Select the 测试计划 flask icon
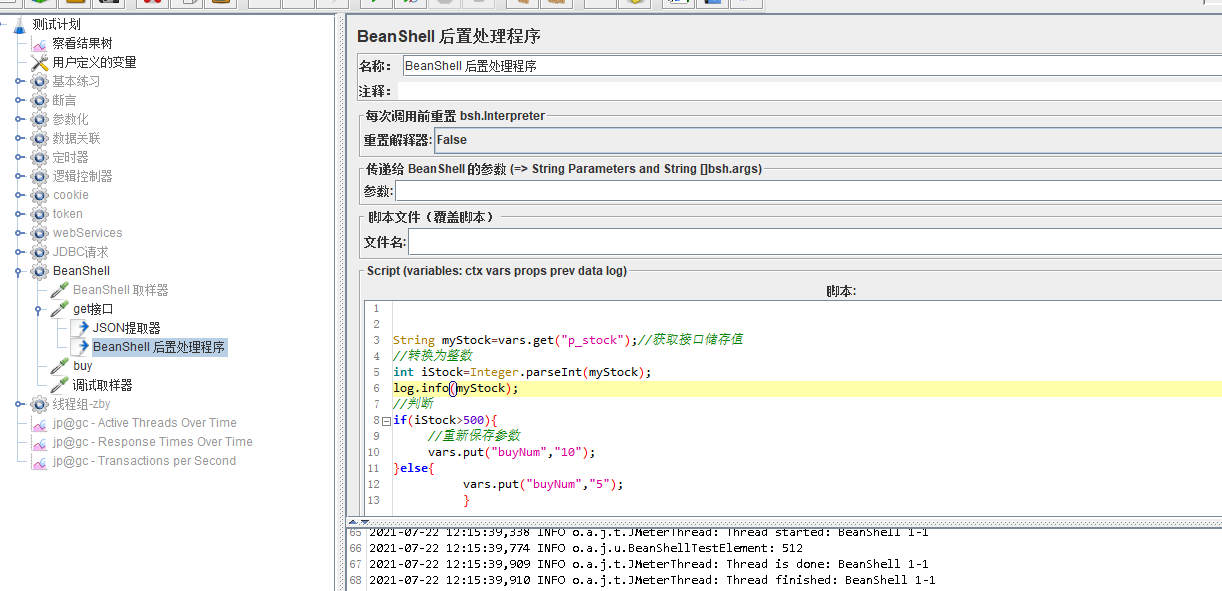1222x591 pixels. (x=20, y=24)
